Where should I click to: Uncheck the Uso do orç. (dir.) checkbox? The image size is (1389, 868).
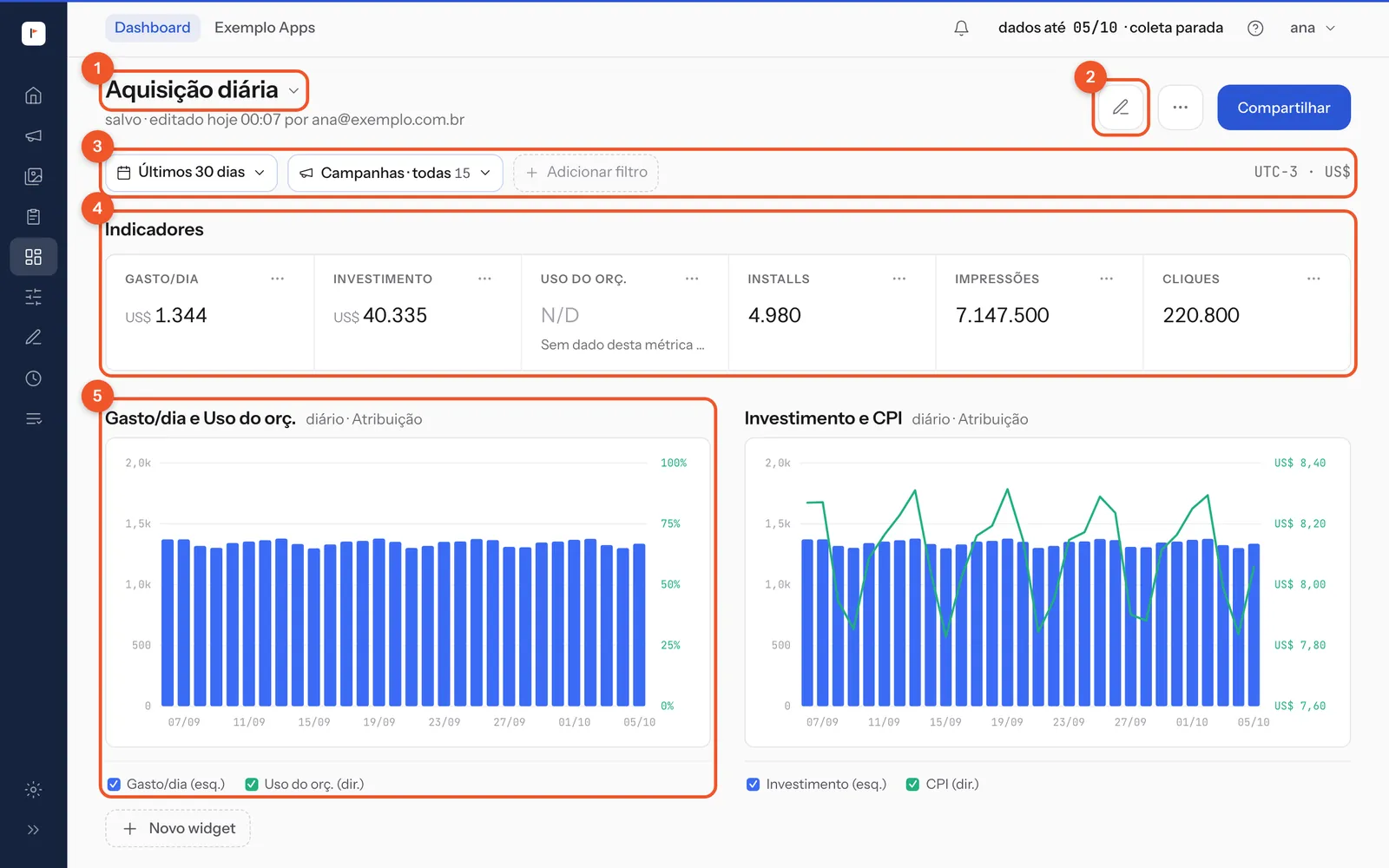coord(252,785)
